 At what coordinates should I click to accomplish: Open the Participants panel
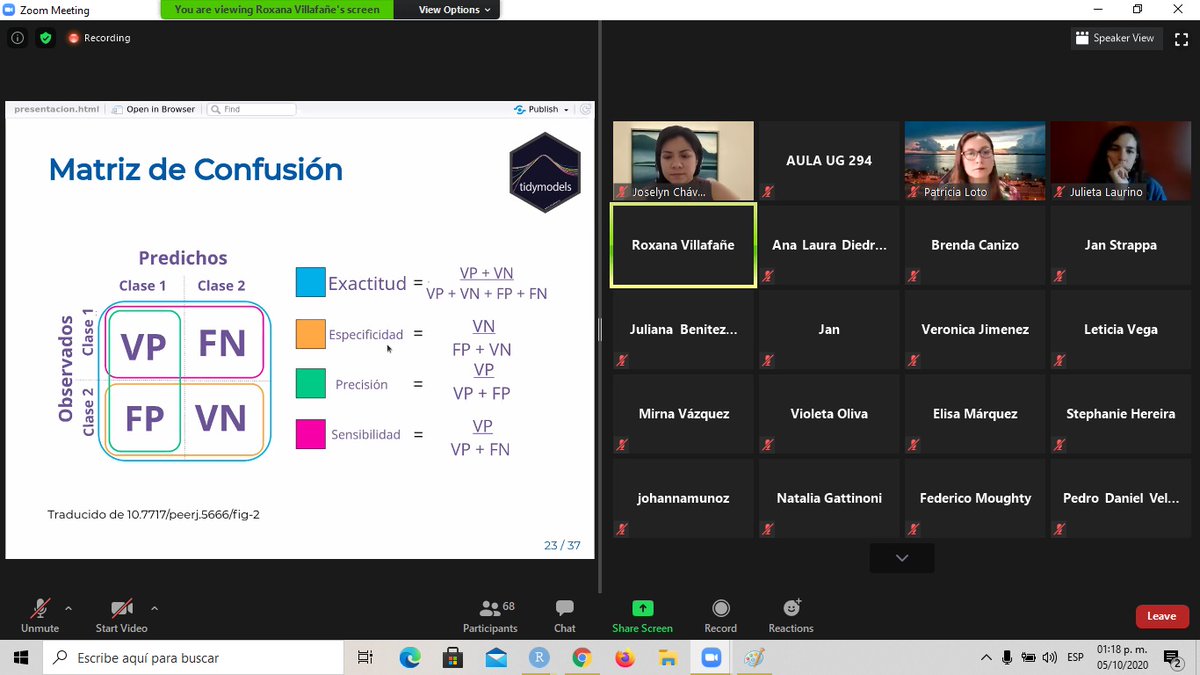[490, 615]
